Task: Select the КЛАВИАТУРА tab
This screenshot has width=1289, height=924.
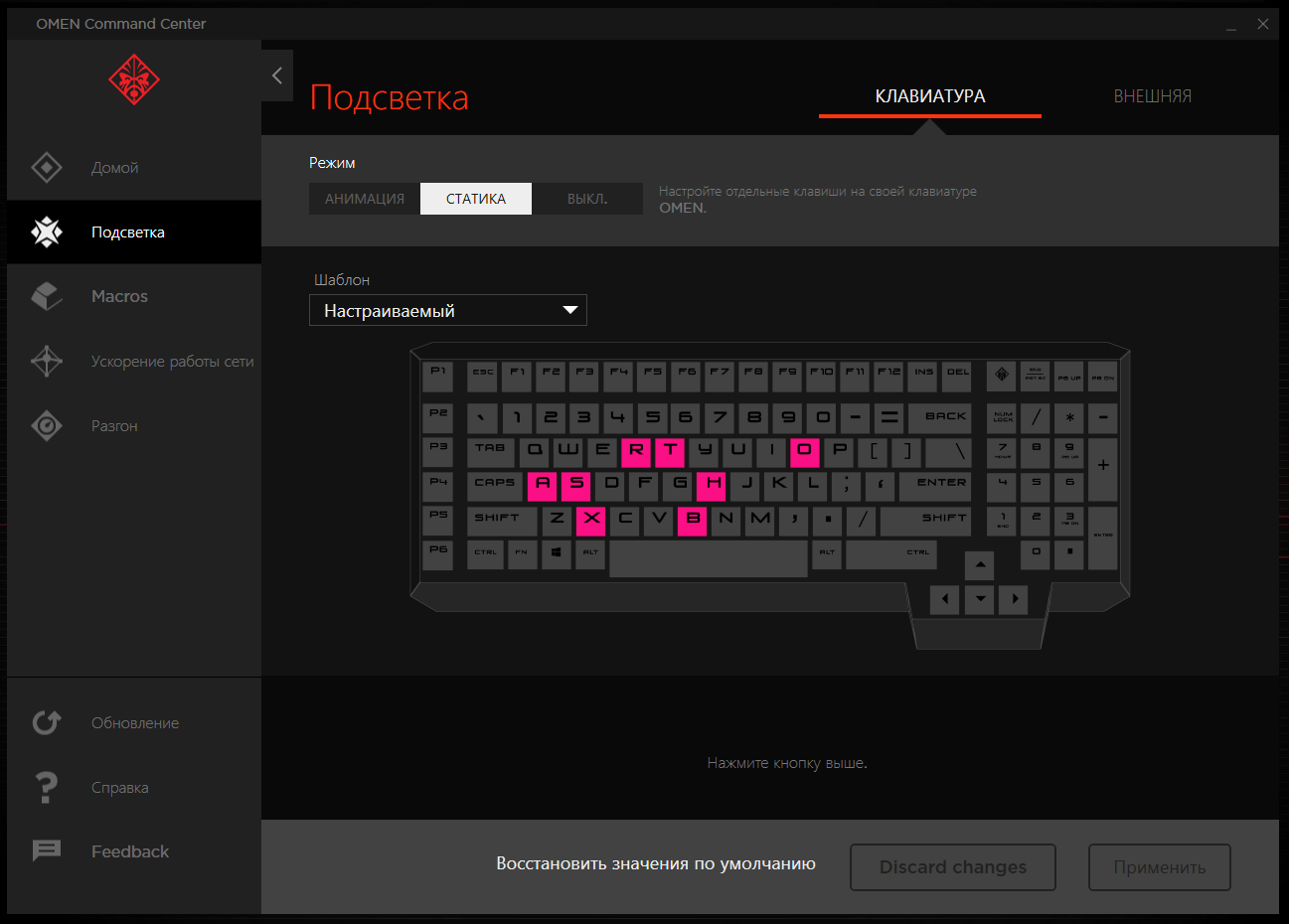Action: coord(930,96)
